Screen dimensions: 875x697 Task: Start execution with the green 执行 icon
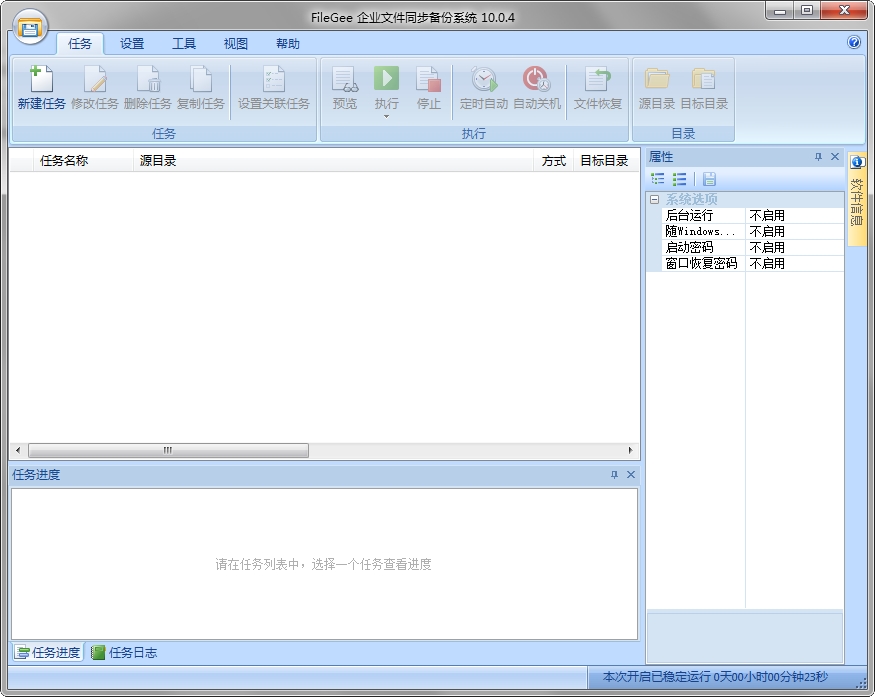(386, 80)
